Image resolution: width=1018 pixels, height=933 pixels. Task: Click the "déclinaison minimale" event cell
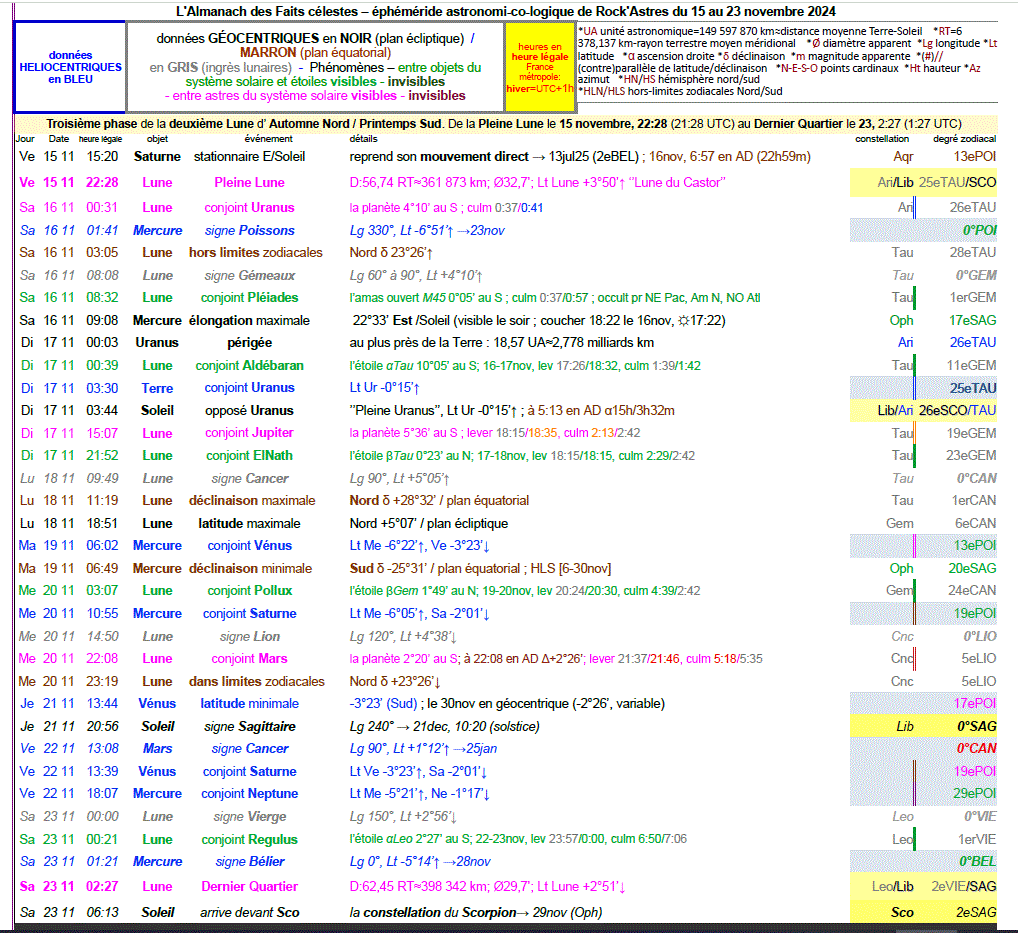click(x=251, y=569)
